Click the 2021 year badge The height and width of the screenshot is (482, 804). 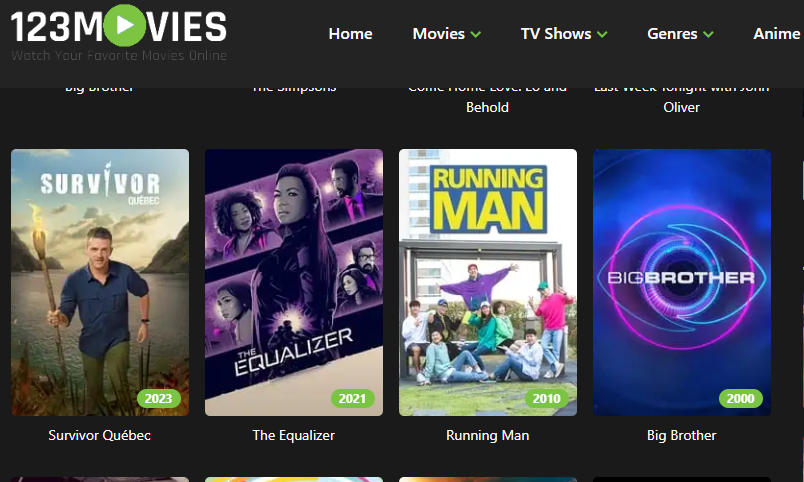coord(352,398)
